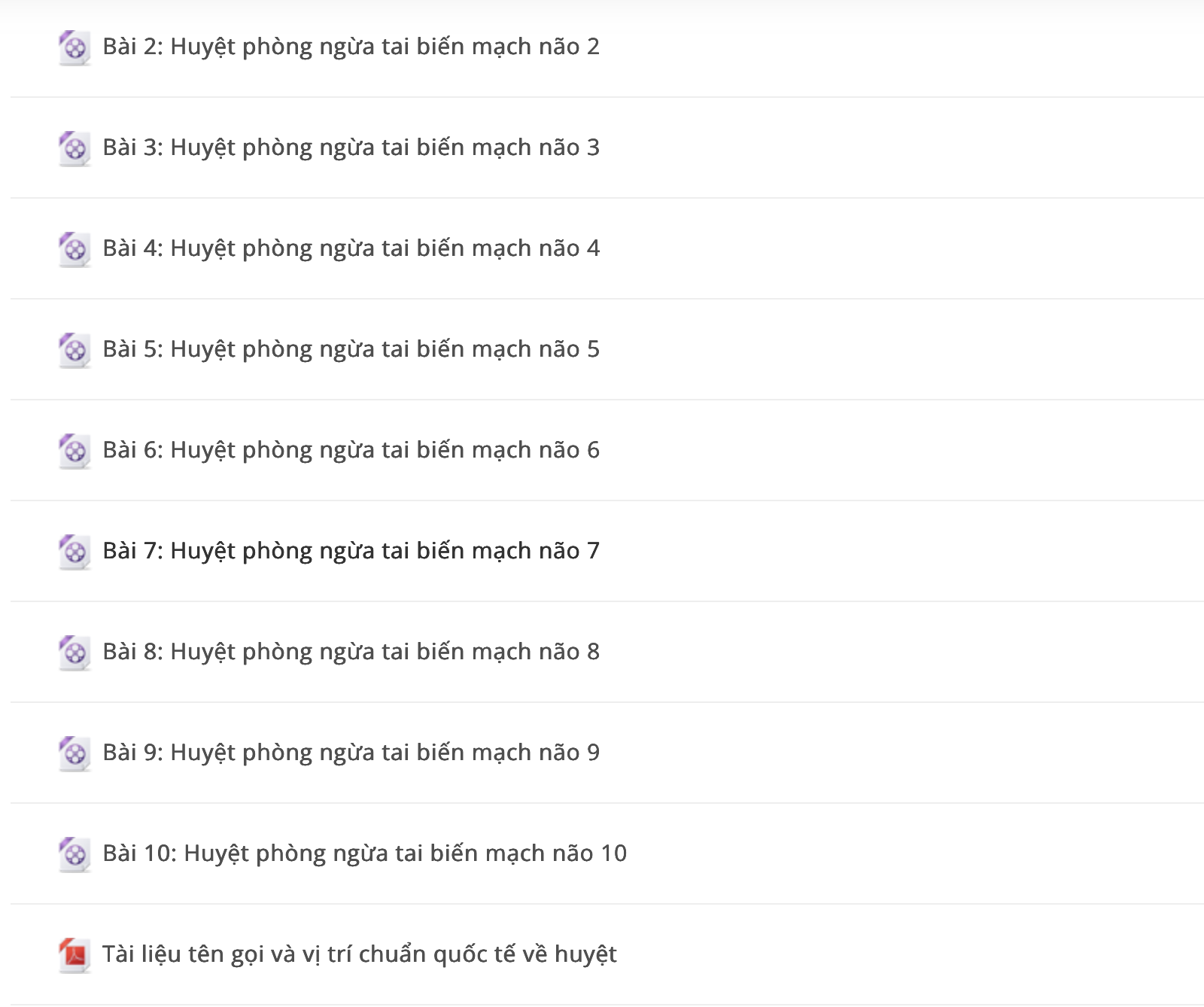Go to Bài 9 lesson title
This screenshot has width=1204, height=1007.
[x=351, y=753]
